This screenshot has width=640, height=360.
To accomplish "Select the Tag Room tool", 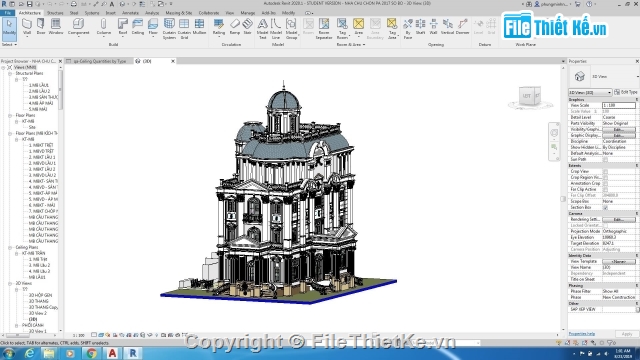I will pyautogui.click(x=342, y=29).
